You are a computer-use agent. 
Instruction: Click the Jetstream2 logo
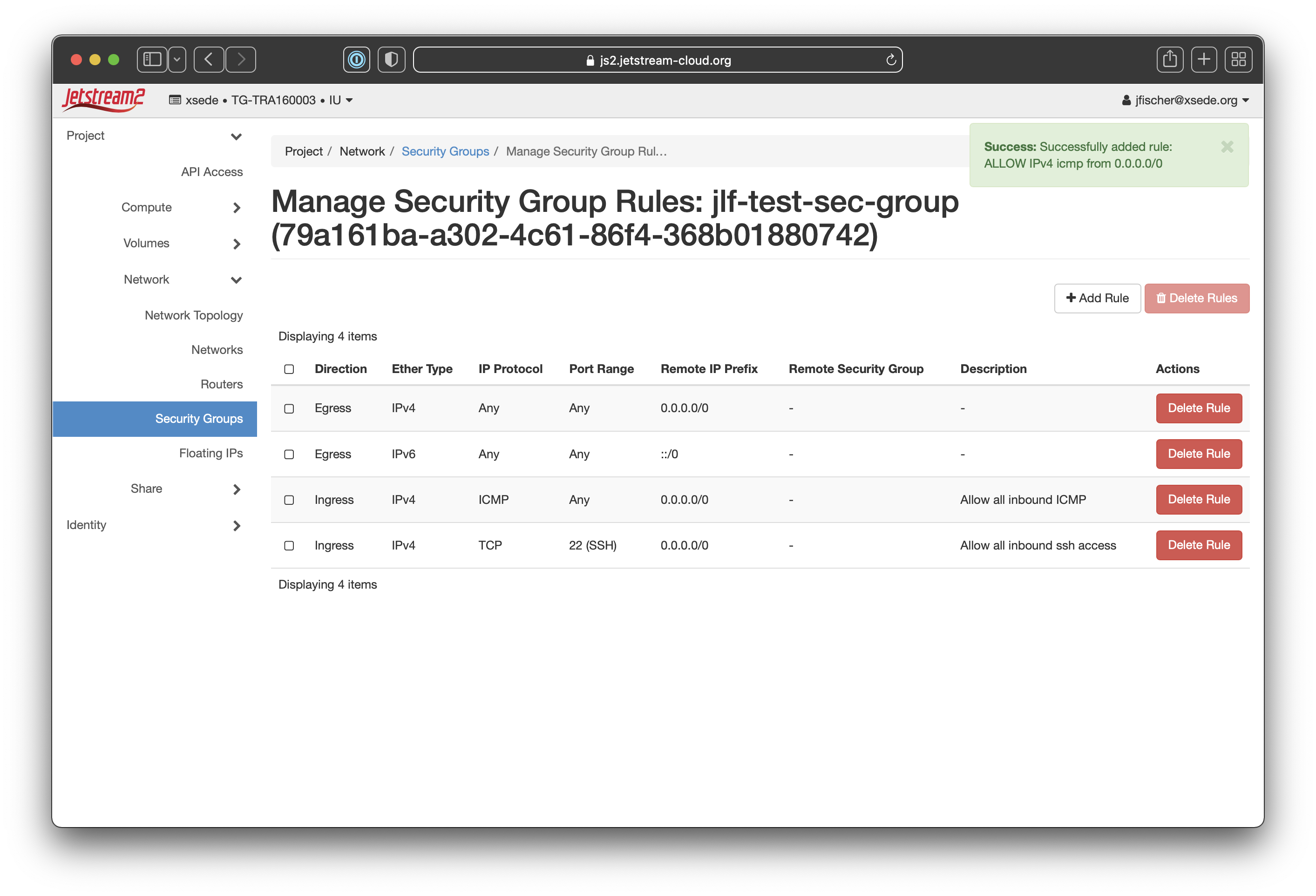104,100
